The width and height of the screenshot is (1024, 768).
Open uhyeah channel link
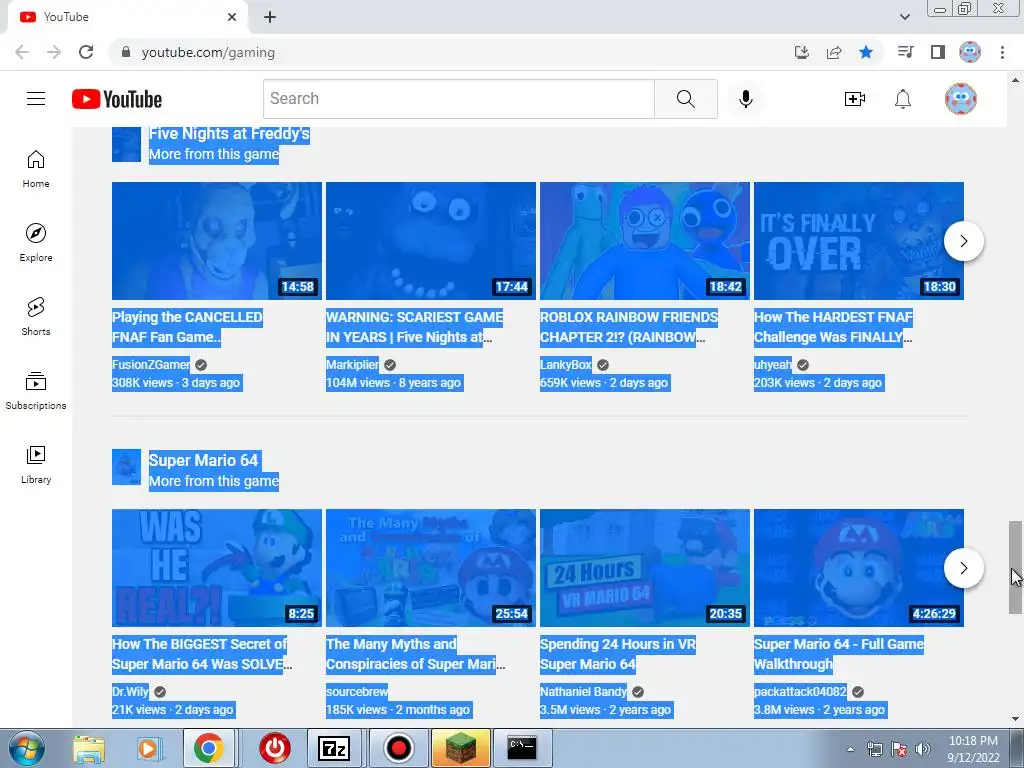(773, 364)
